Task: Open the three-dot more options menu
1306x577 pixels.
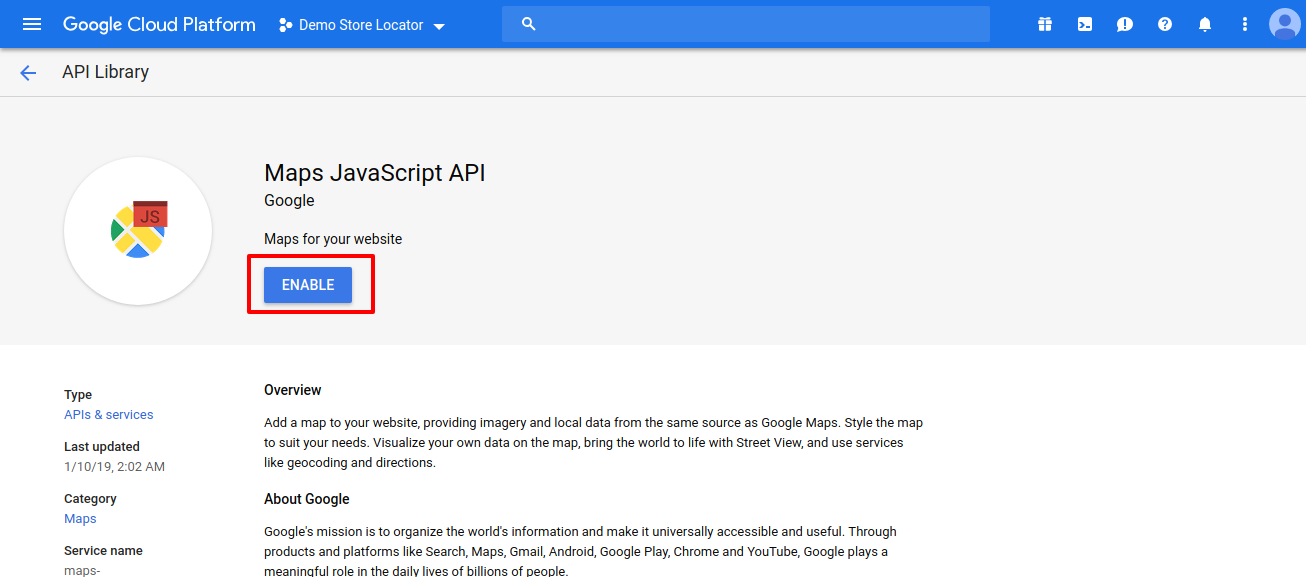Action: [1245, 24]
